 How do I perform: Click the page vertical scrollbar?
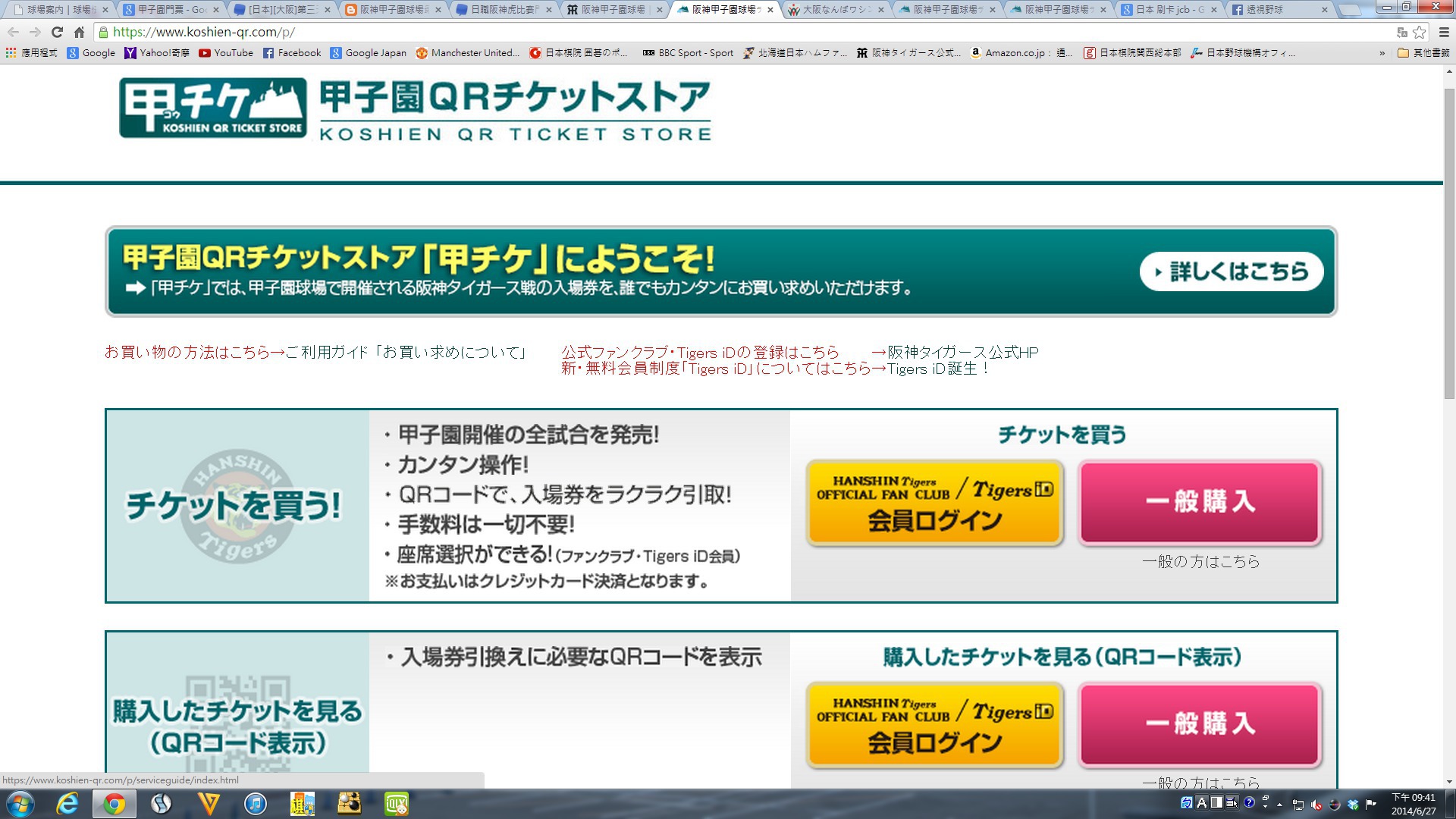tap(1449, 243)
